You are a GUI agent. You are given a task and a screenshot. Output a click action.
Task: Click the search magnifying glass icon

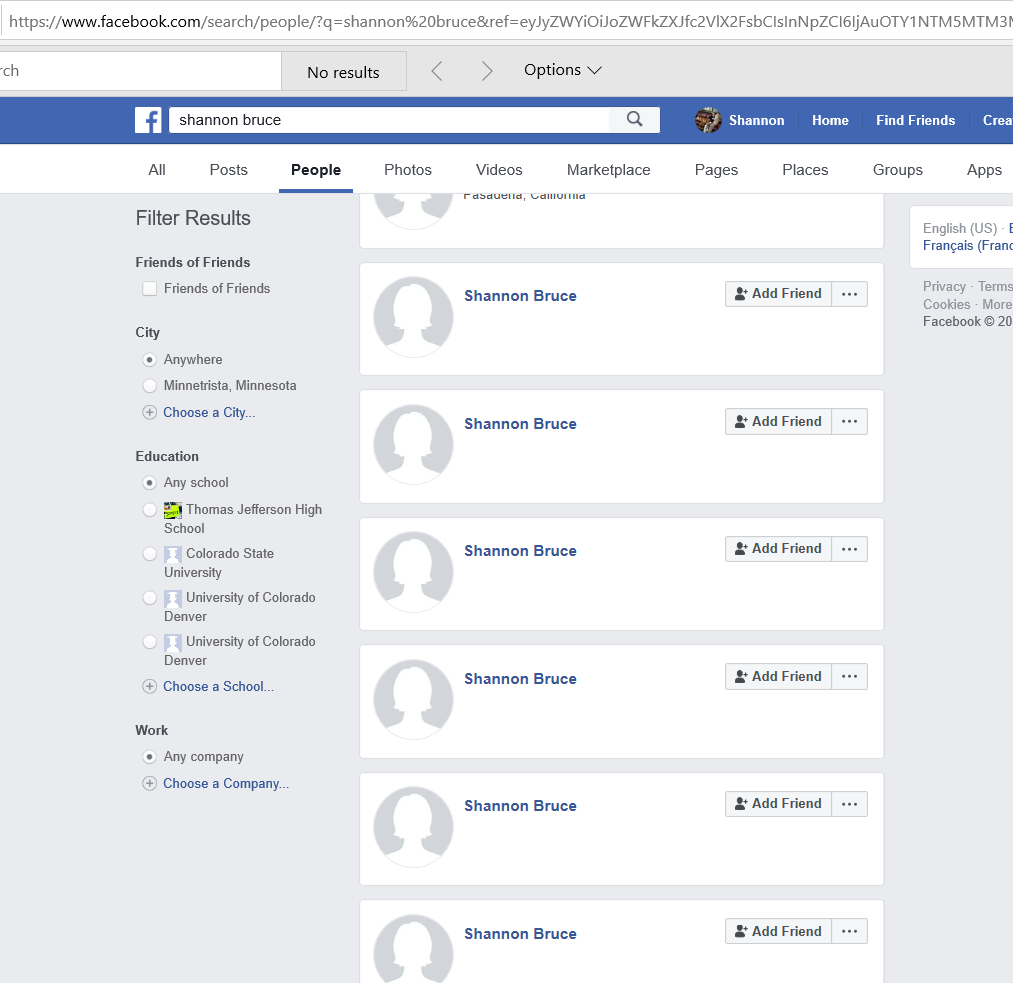click(634, 119)
